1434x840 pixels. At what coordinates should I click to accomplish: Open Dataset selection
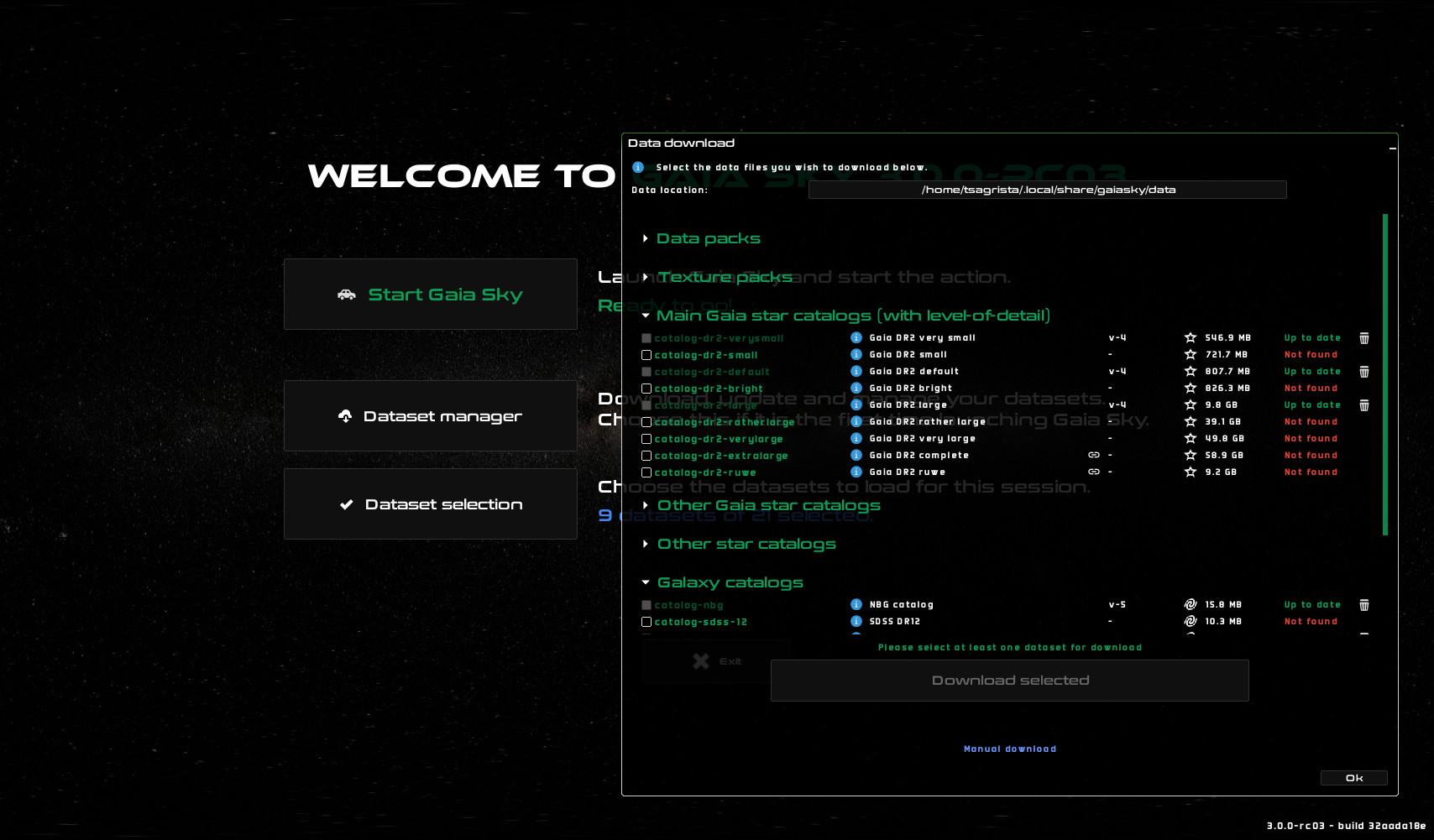(431, 504)
